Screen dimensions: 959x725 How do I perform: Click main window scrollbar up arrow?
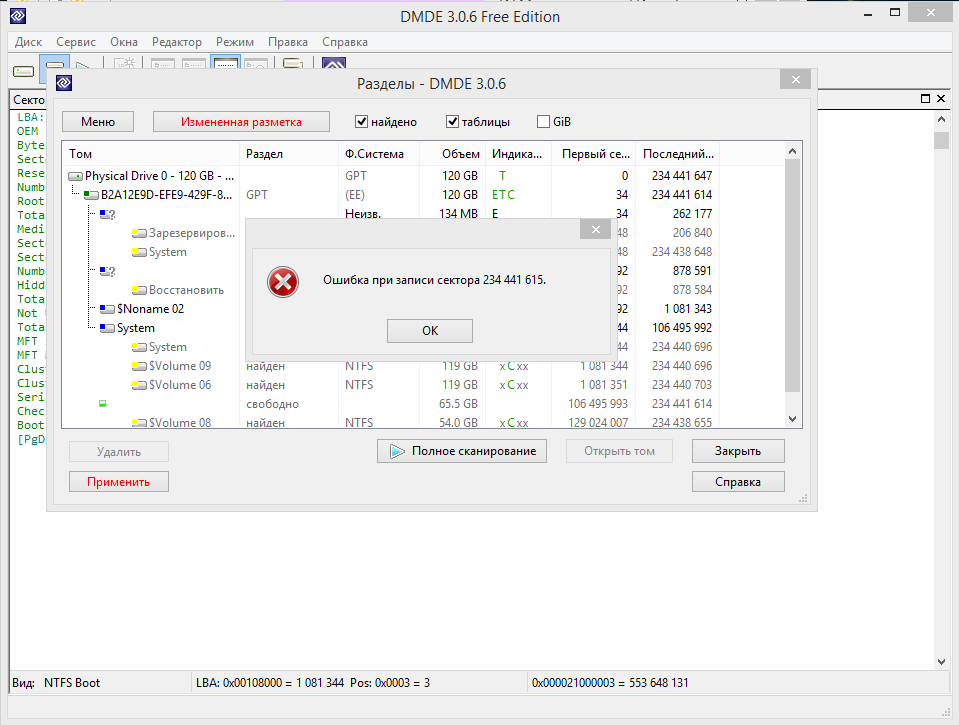tap(941, 119)
